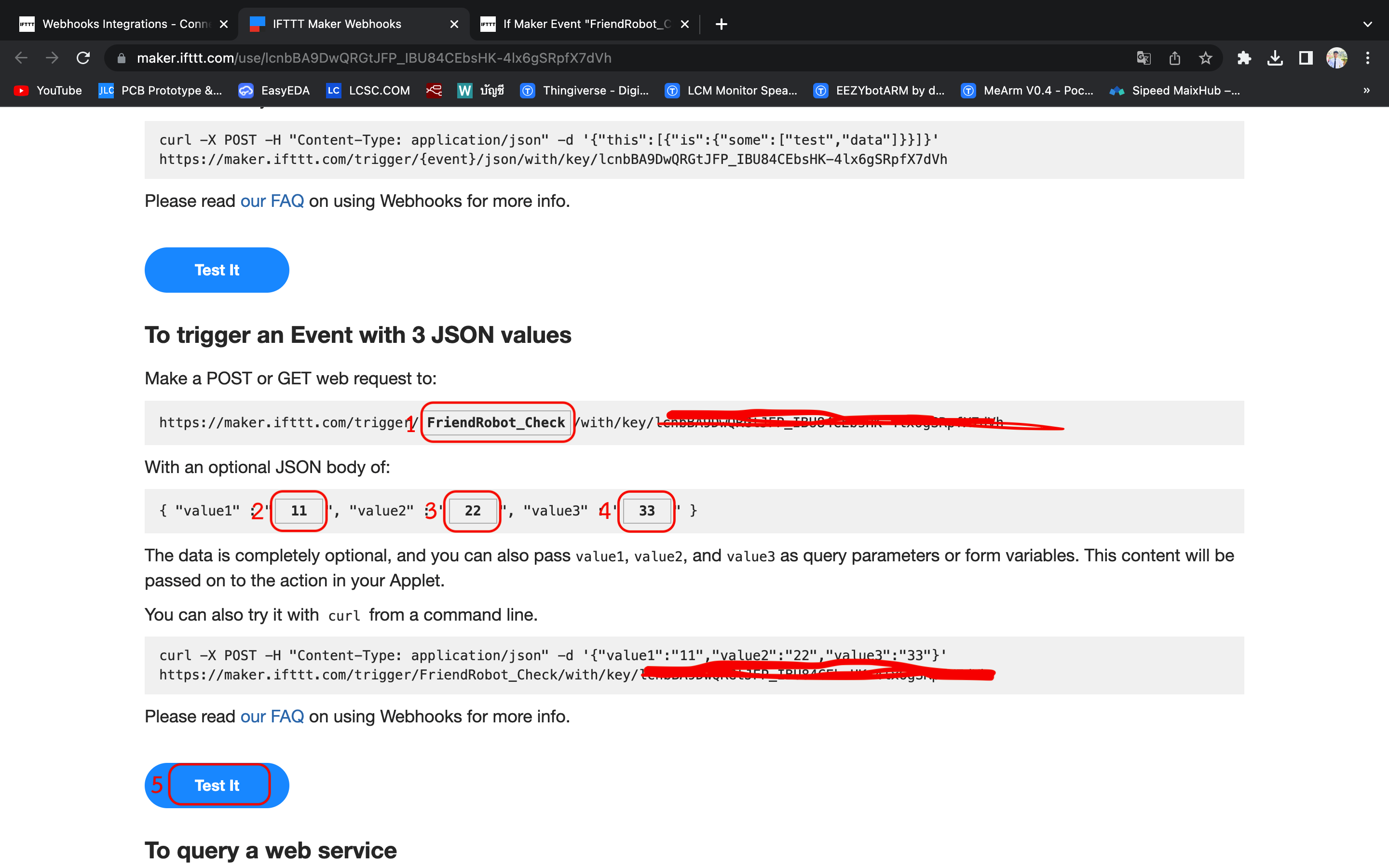
Task: Close IFTTT Maker Webhooks tab
Action: coord(454,24)
